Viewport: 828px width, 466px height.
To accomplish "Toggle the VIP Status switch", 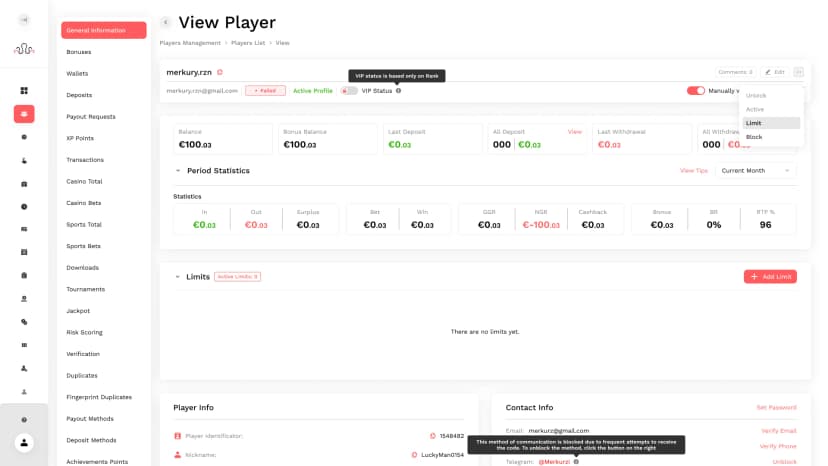I will pos(348,91).
